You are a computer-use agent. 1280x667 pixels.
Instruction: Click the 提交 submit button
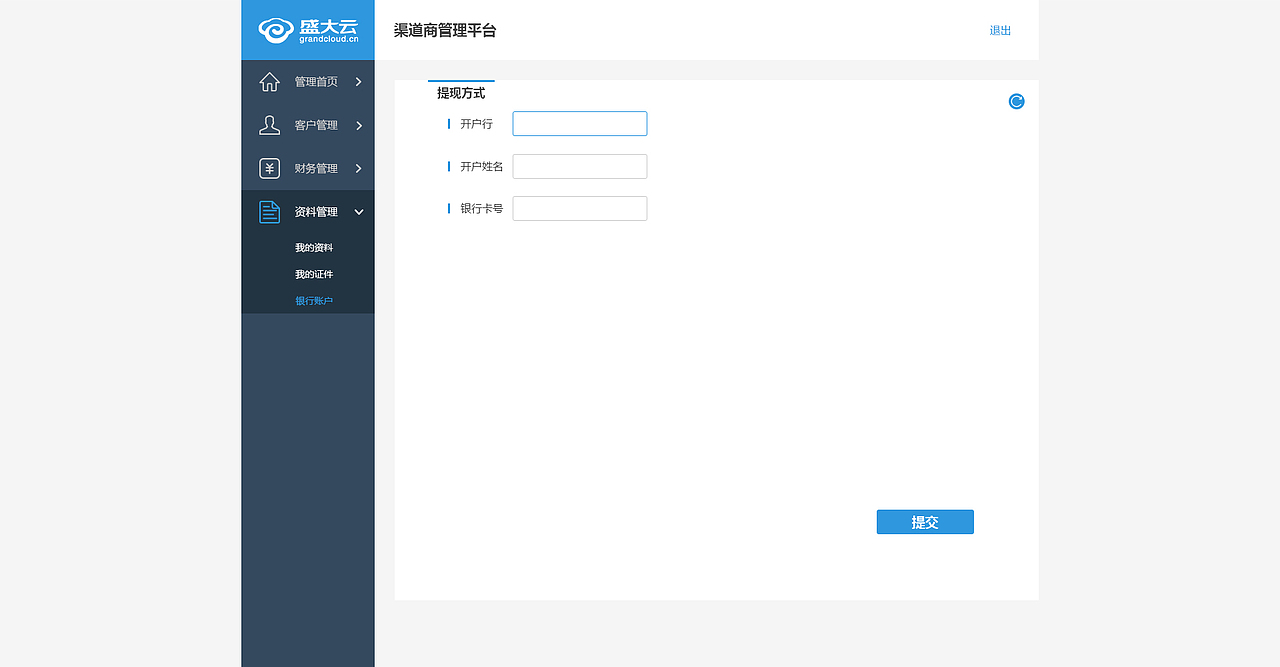pos(925,522)
